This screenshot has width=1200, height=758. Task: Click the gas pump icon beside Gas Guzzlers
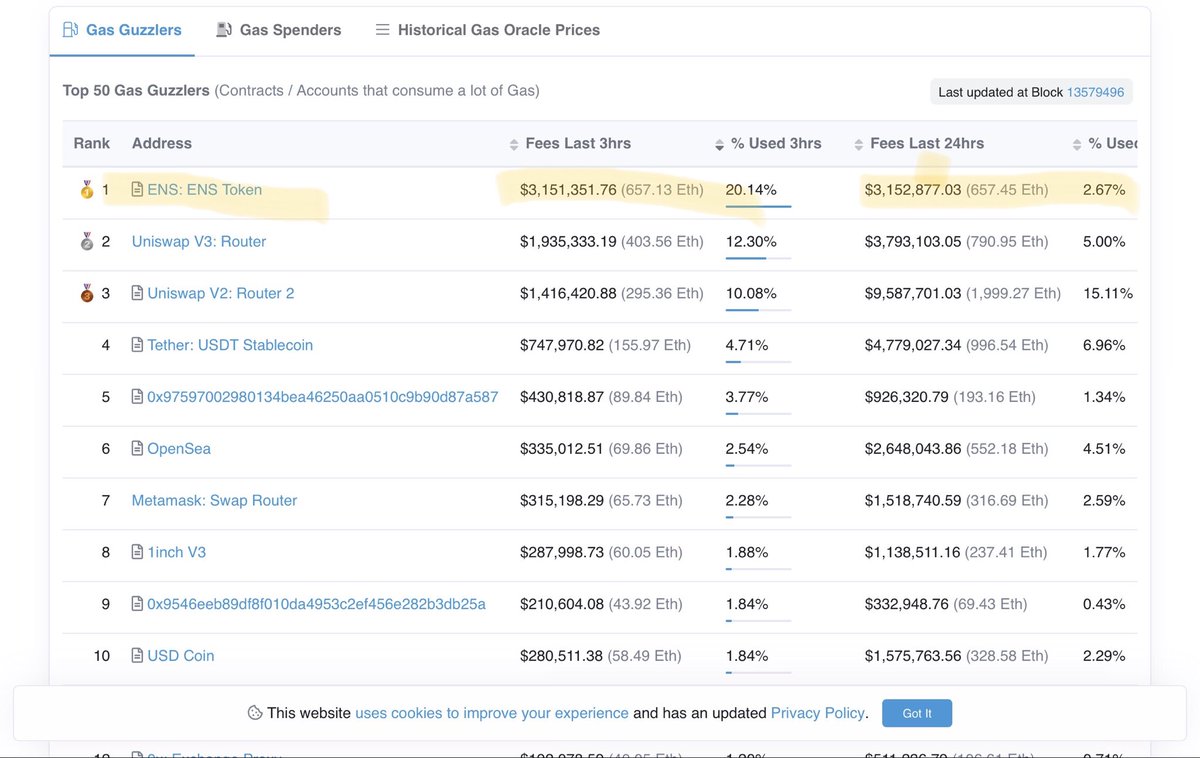(70, 30)
